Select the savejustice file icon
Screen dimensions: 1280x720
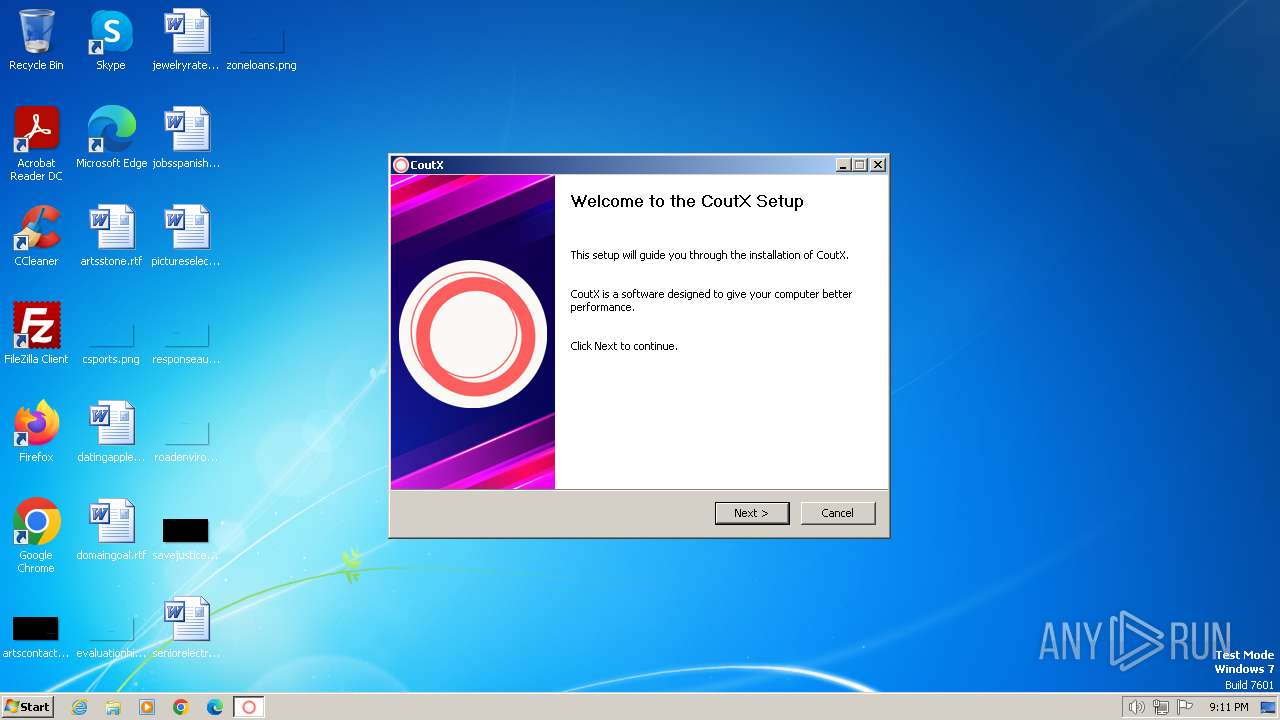[x=186, y=538]
